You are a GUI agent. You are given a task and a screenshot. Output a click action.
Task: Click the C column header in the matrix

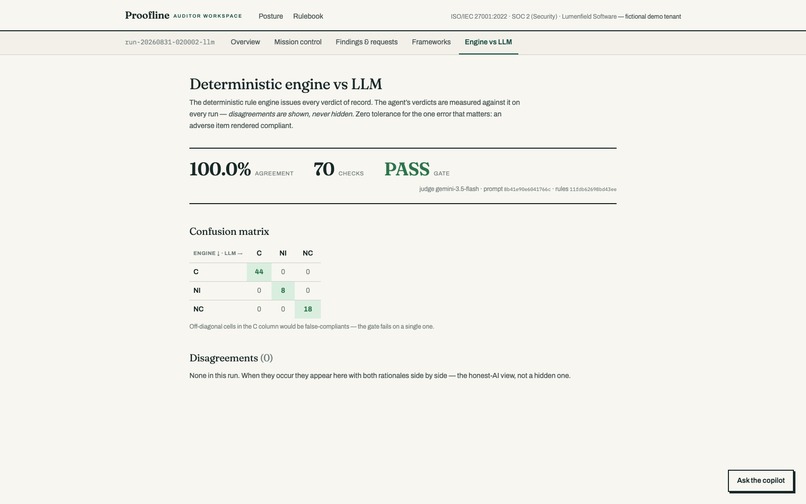(259, 253)
